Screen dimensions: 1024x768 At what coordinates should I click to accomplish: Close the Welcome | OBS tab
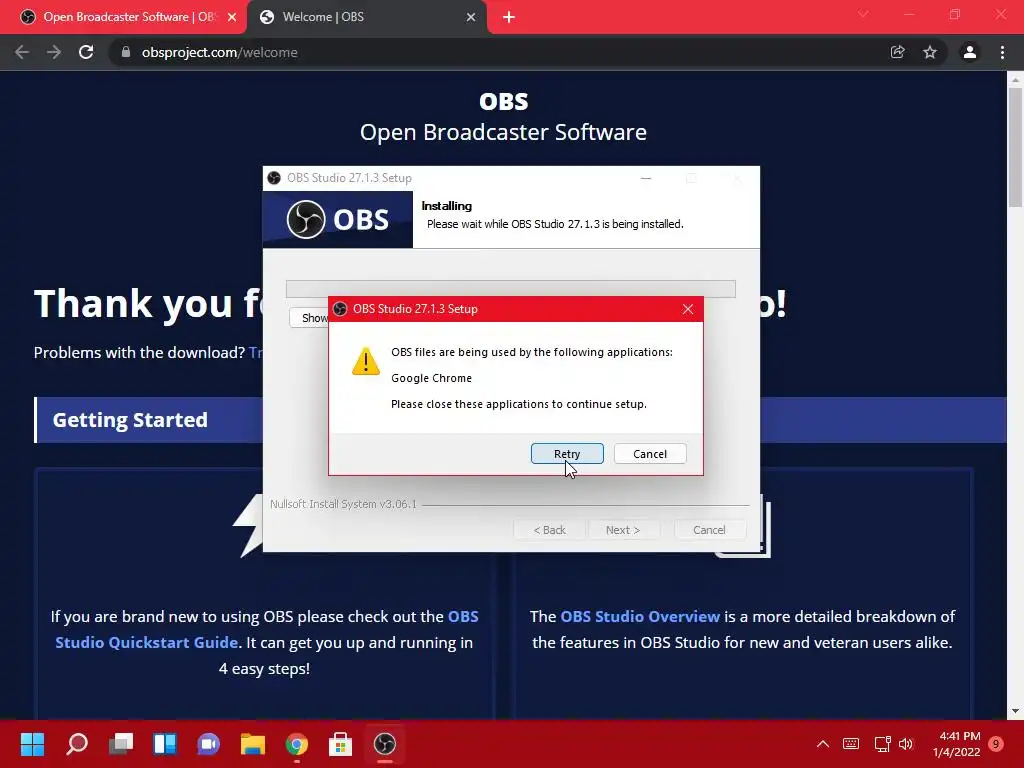pyautogui.click(x=471, y=17)
